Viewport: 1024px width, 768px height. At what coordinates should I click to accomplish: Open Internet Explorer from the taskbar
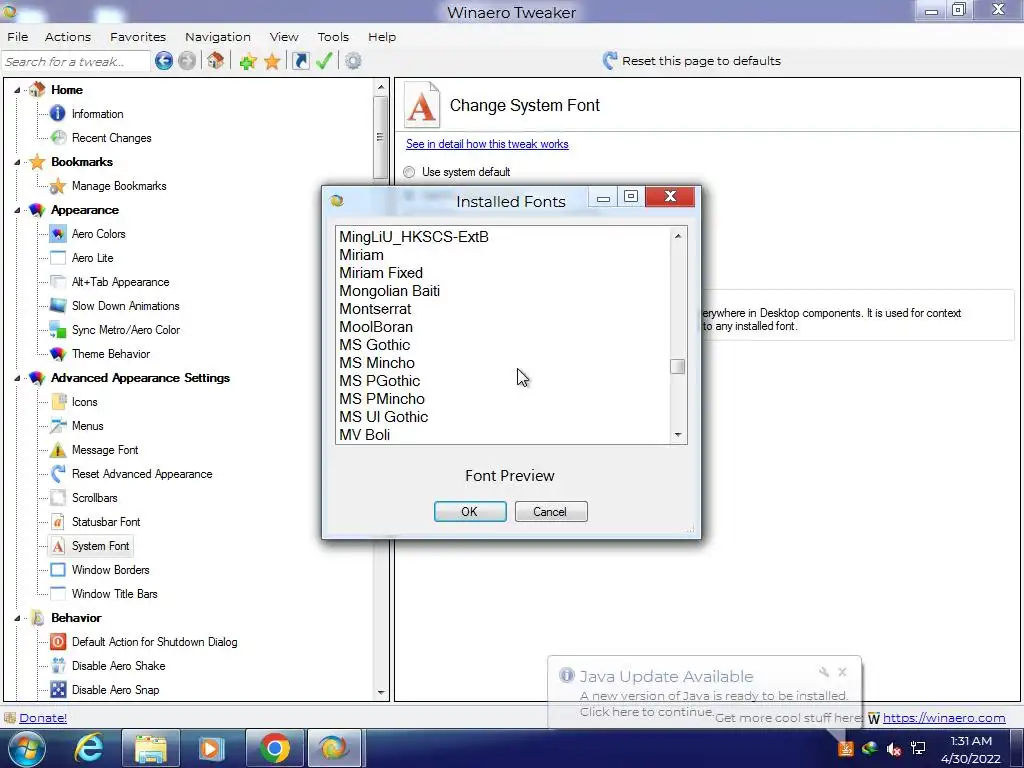coord(89,748)
